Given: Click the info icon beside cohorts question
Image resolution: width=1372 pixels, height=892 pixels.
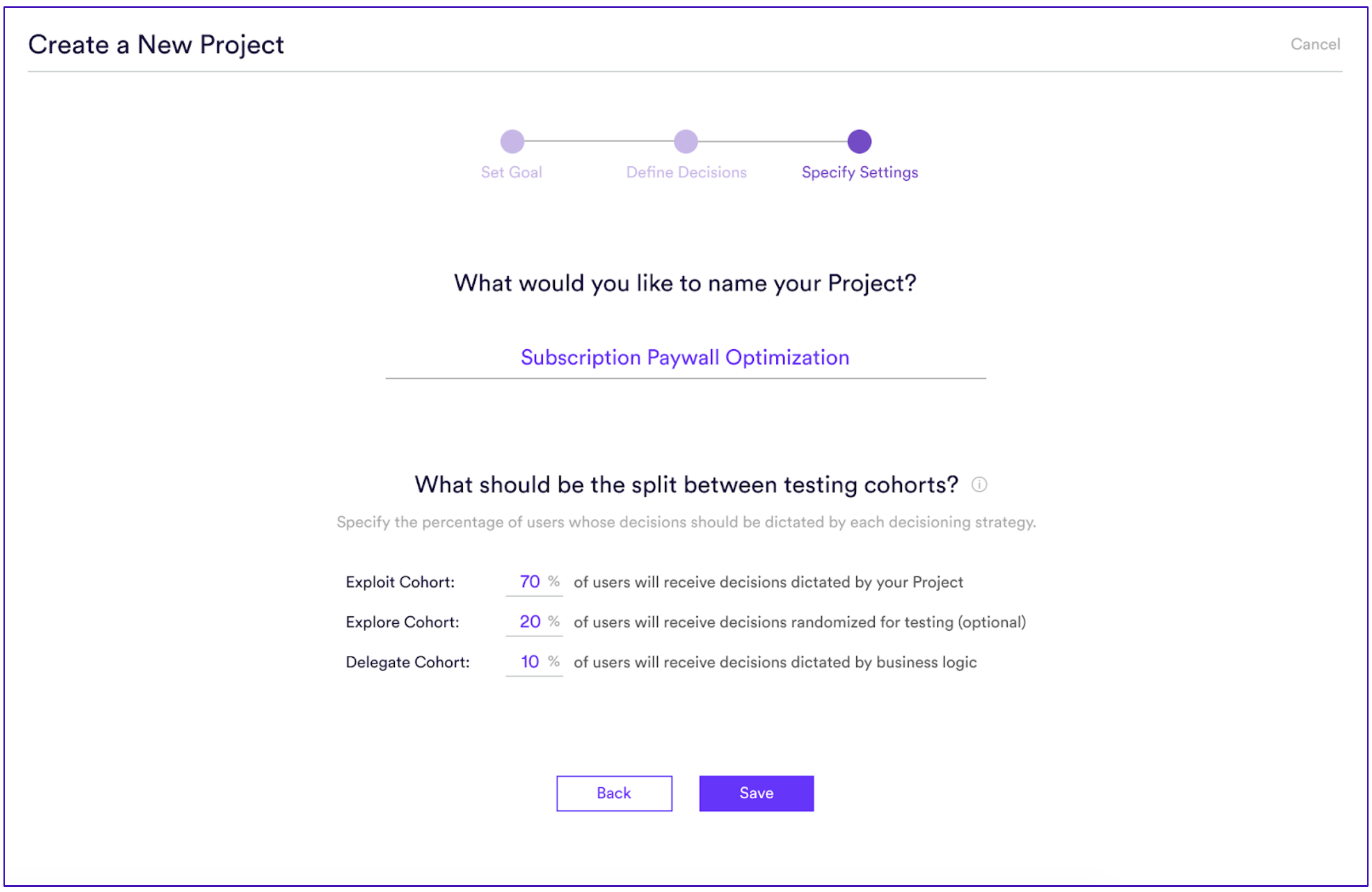Looking at the screenshot, I should [x=979, y=485].
